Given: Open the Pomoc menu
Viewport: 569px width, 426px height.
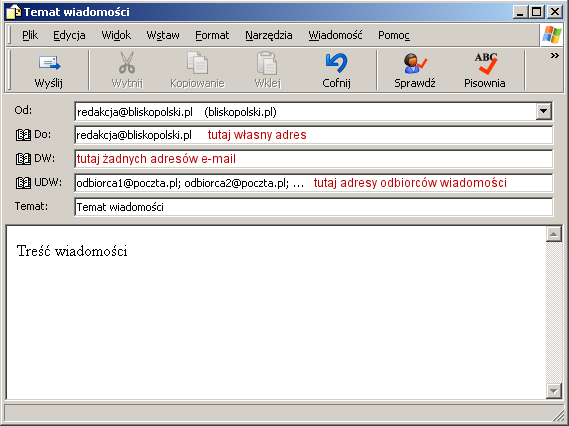Looking at the screenshot, I should (x=394, y=35).
